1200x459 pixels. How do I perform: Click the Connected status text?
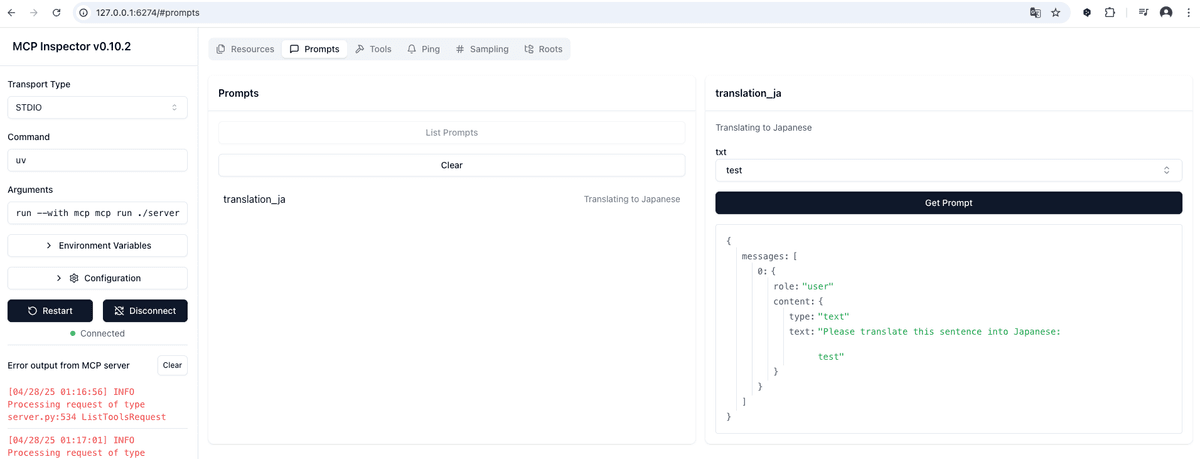pyautogui.click(x=102, y=333)
